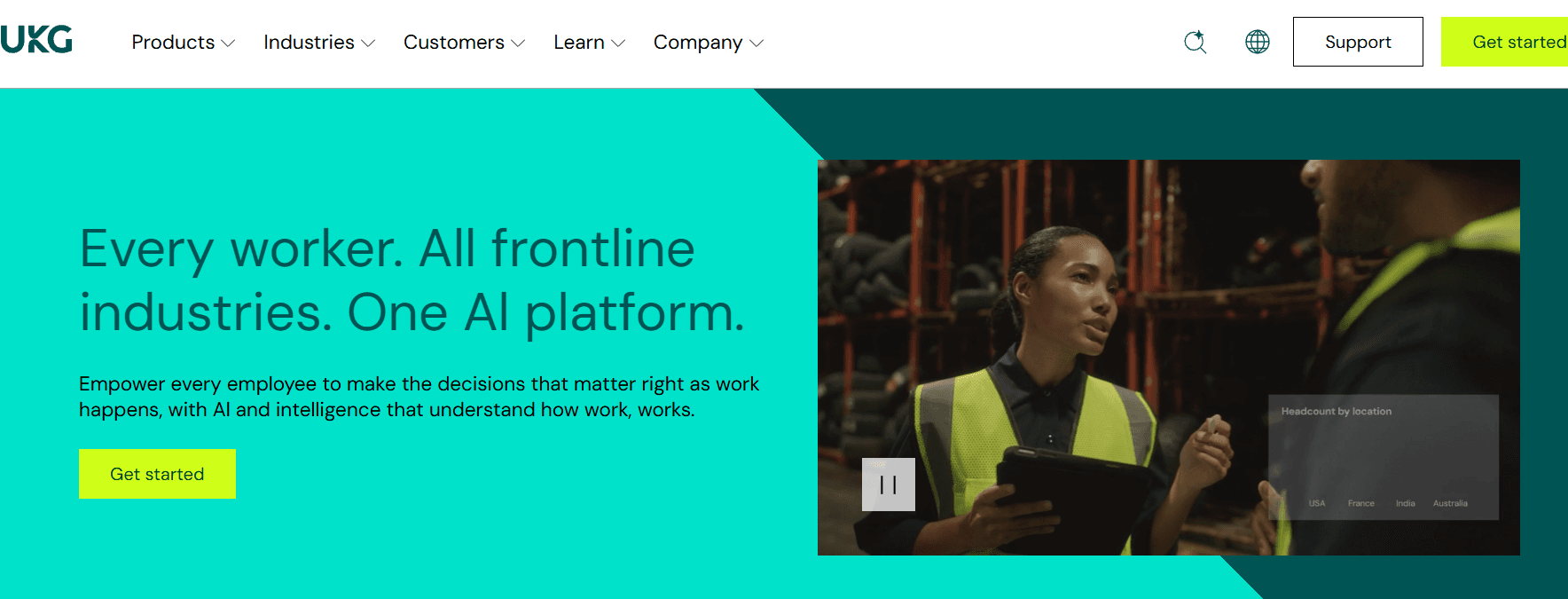
Task: Expand the Learn menu
Action: (590, 43)
